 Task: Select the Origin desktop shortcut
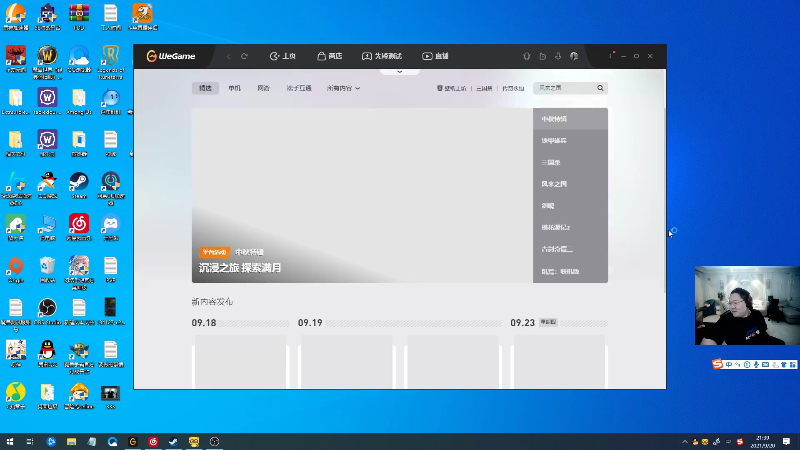click(x=16, y=270)
